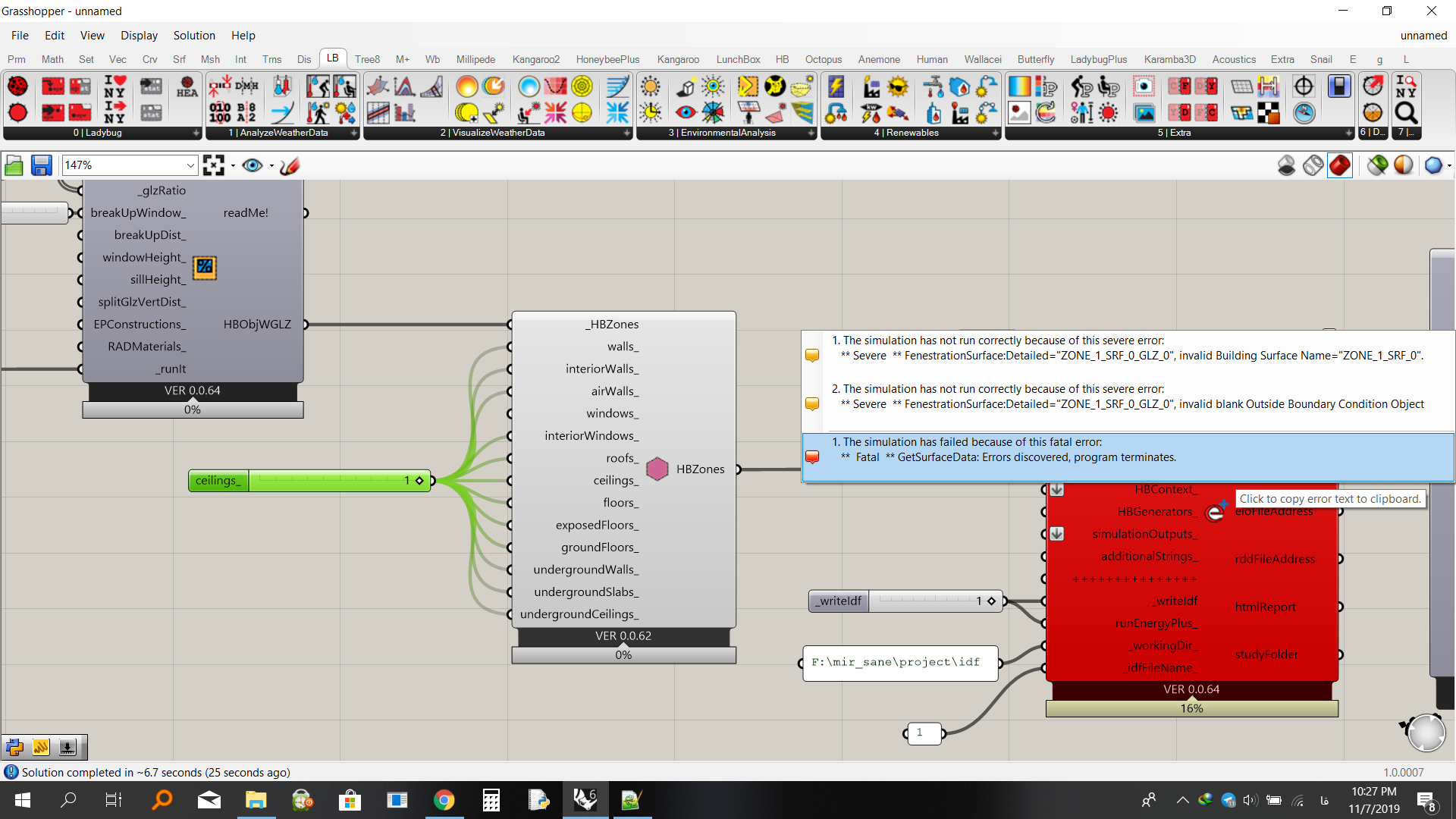Activate the red sketch pencil tool

[x=290, y=165]
